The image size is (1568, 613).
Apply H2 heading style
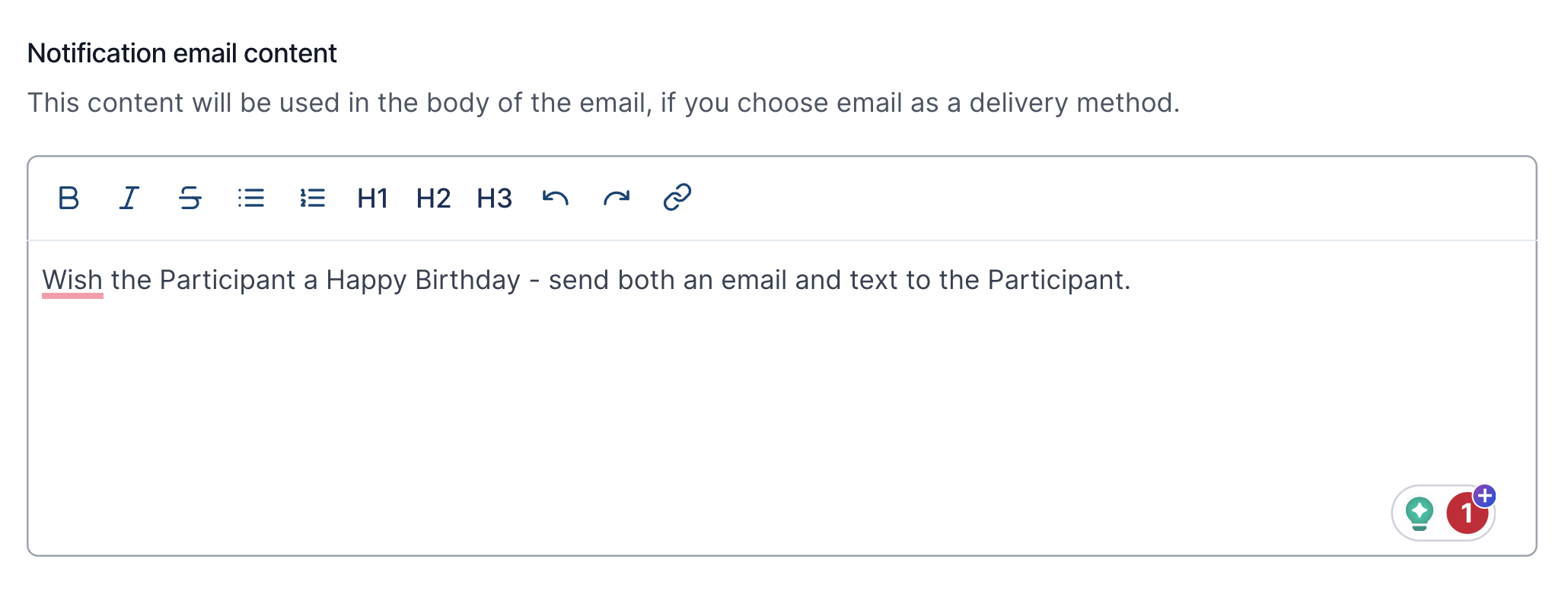click(x=434, y=199)
